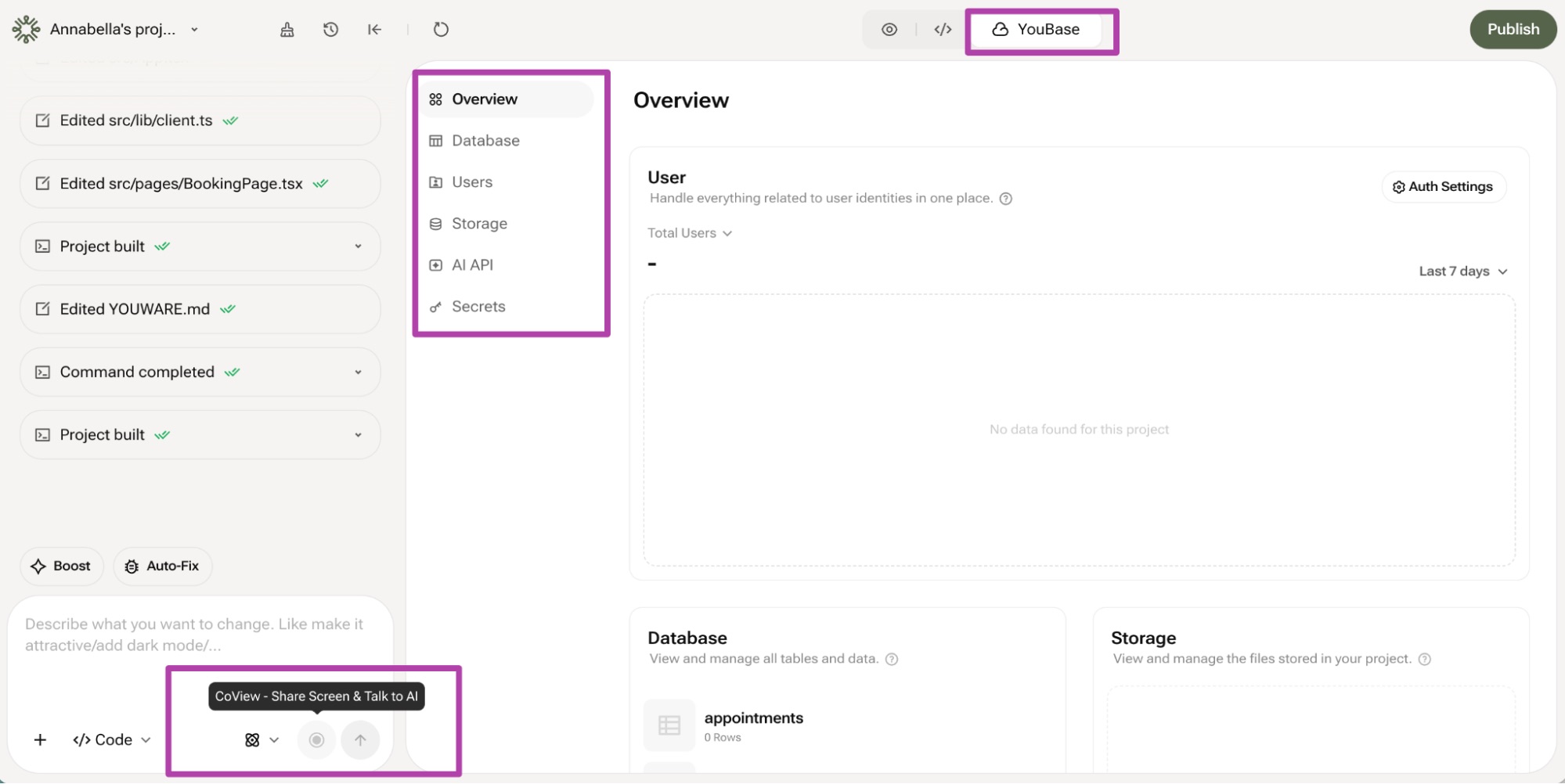Click the appointments table icon

pos(669,725)
